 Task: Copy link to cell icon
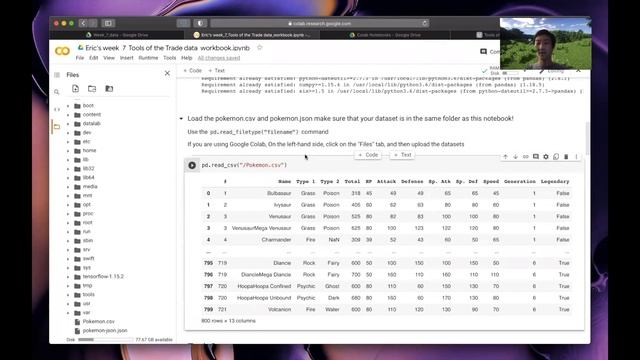pos(526,157)
